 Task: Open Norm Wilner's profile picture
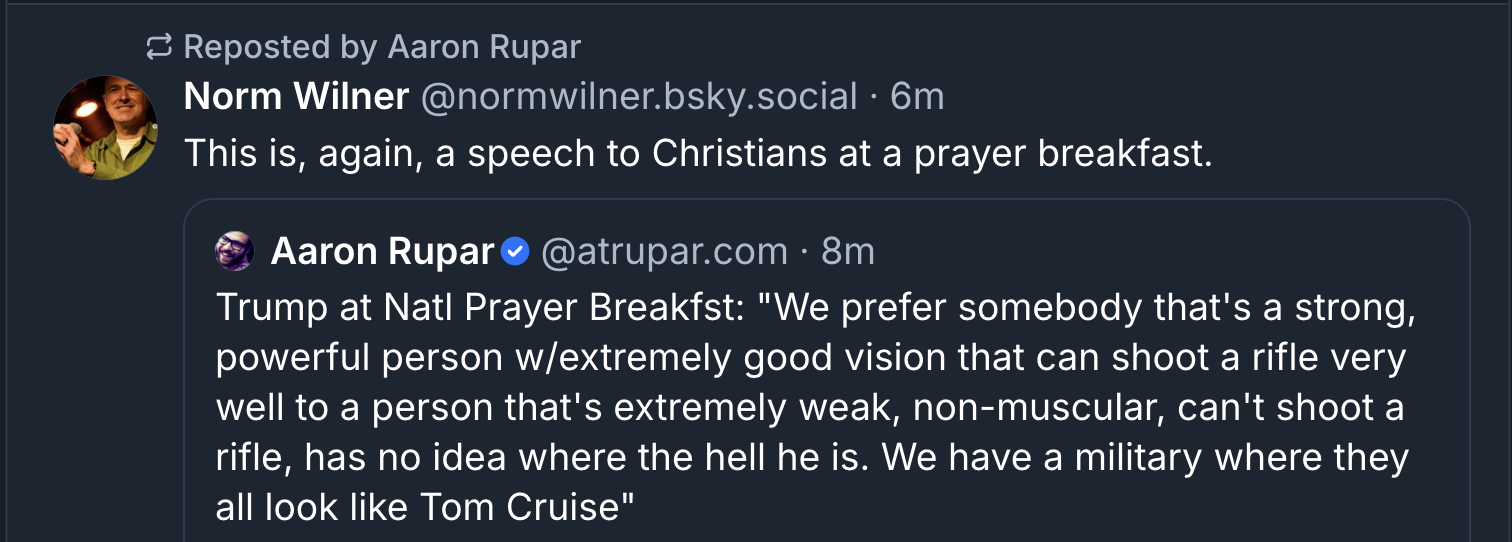[104, 126]
